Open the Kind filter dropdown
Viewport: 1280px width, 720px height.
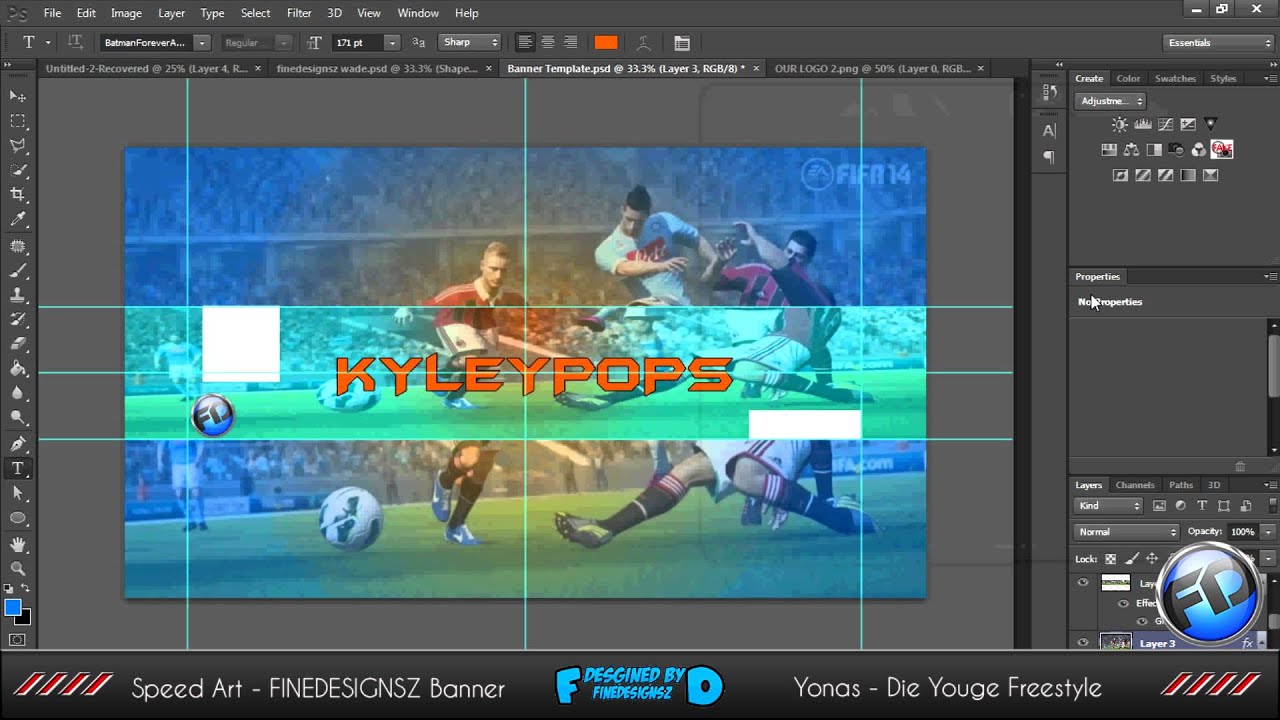point(1108,506)
